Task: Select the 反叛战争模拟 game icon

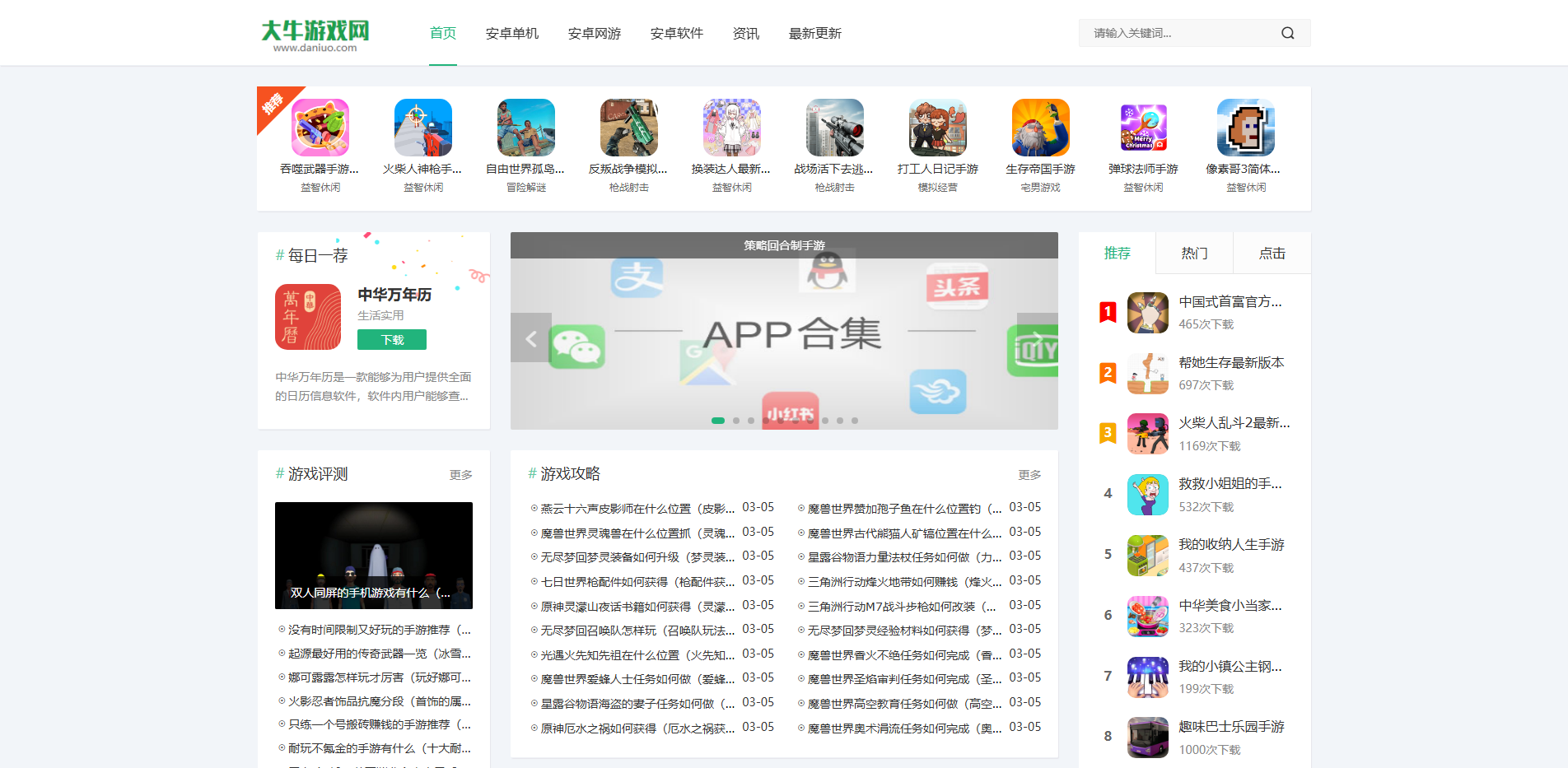Action: 629,128
